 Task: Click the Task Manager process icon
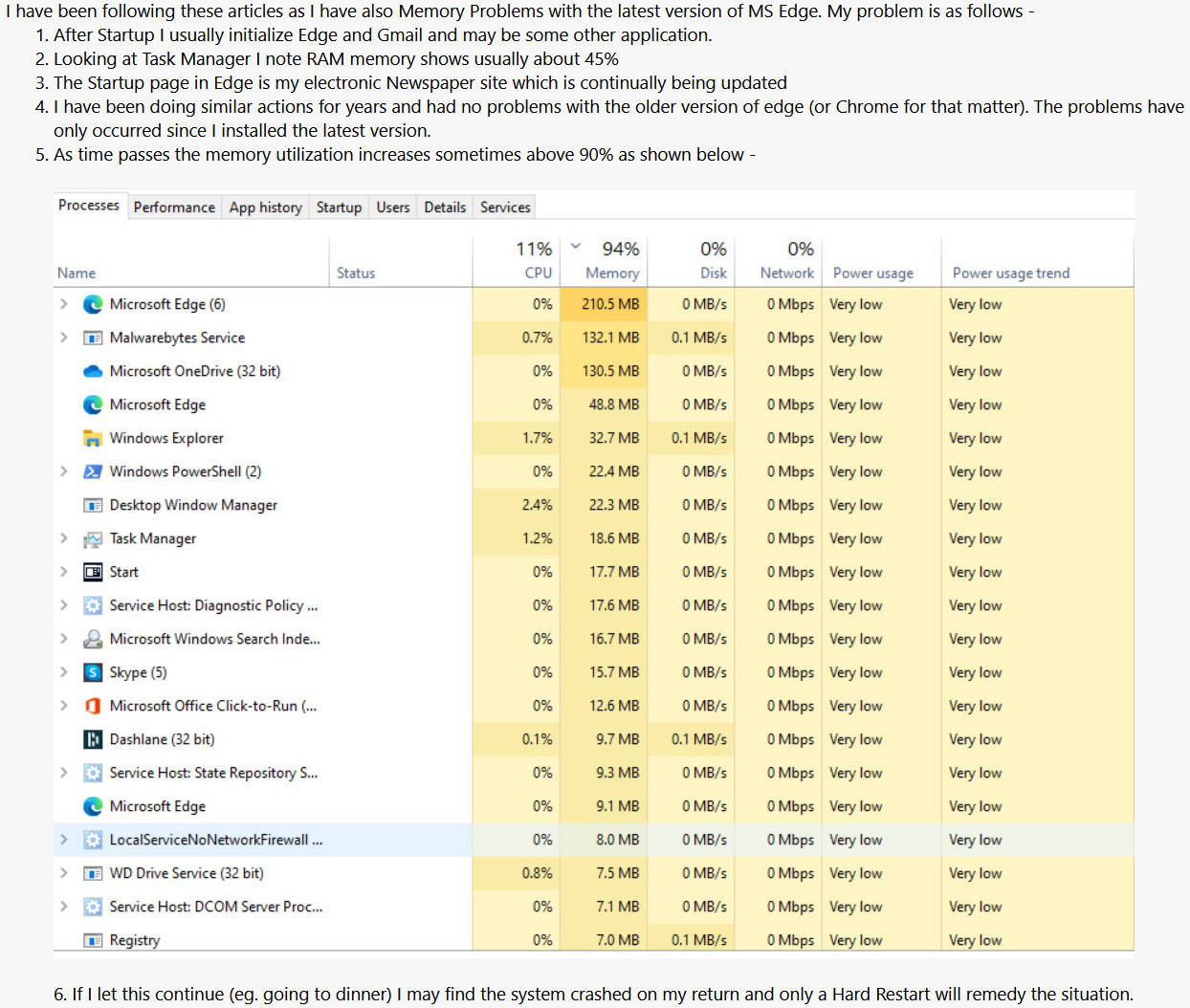[x=93, y=538]
